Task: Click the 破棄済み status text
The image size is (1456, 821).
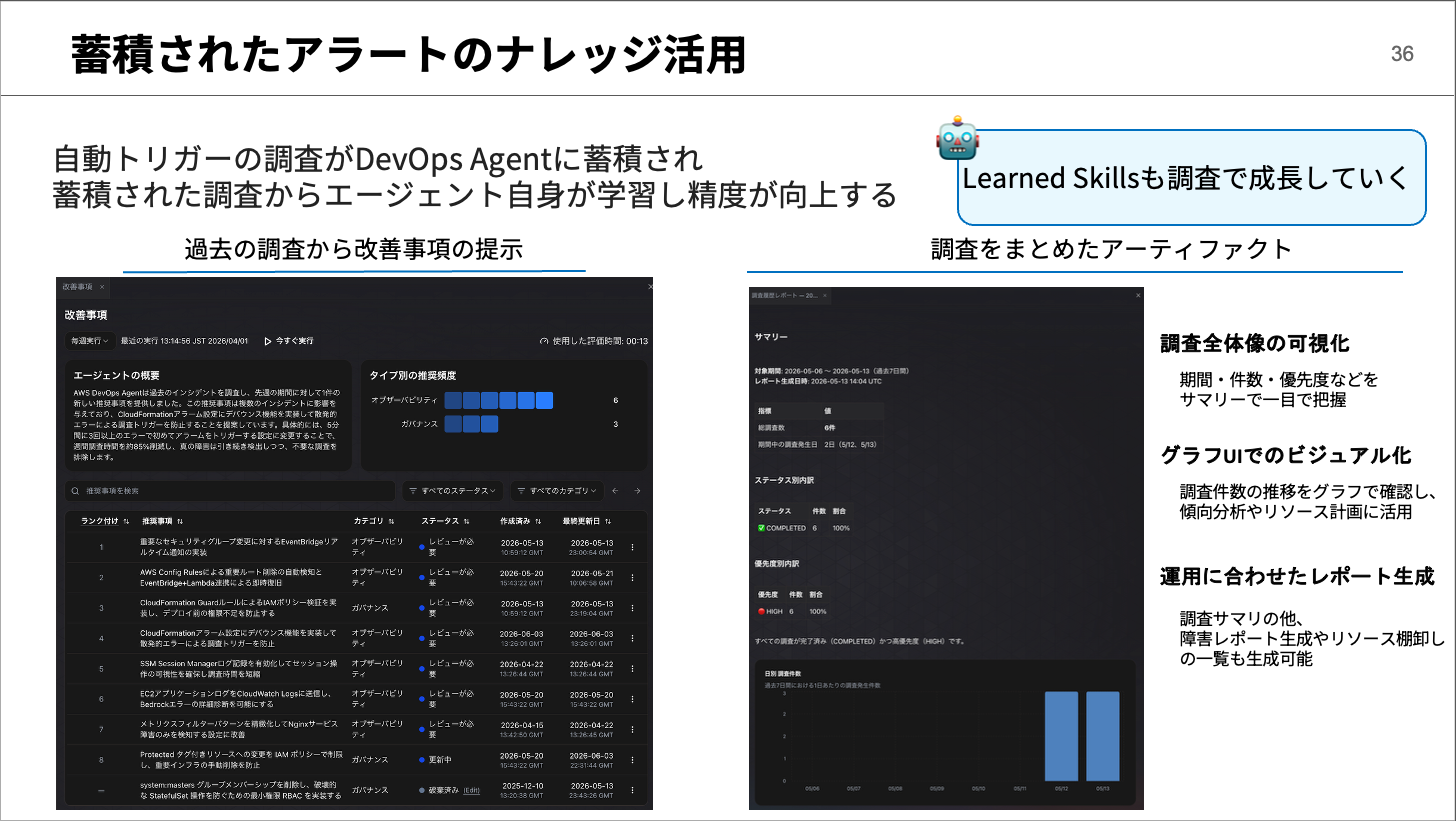Action: (x=444, y=790)
